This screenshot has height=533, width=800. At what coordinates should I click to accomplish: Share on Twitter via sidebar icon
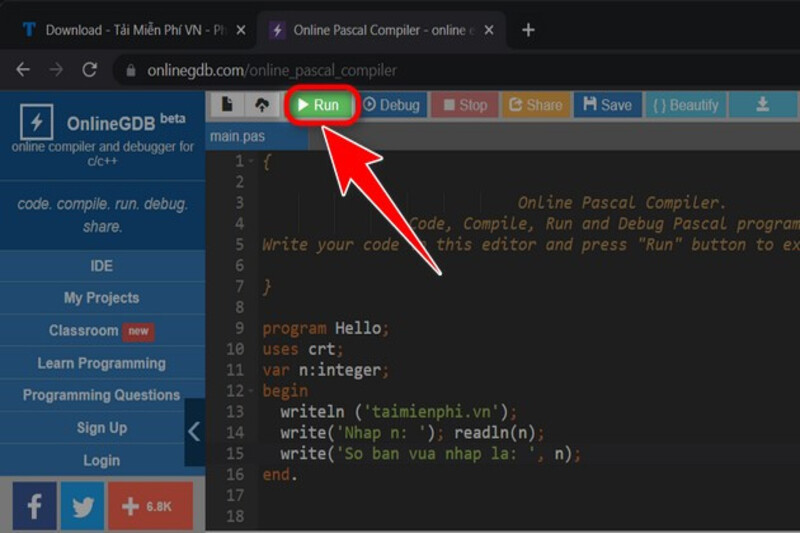82,506
